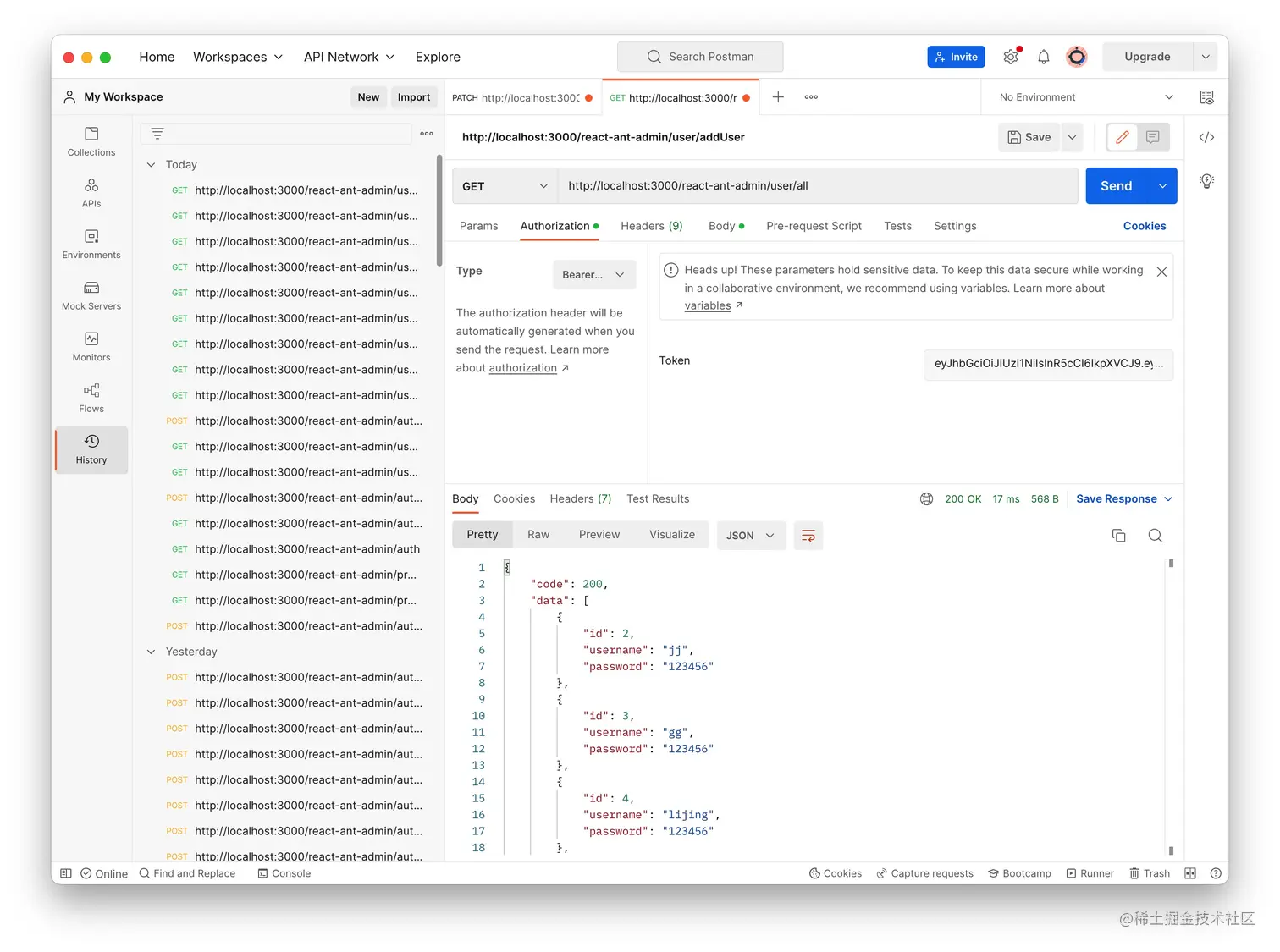Open the comments icon next to pencil

tap(1153, 137)
